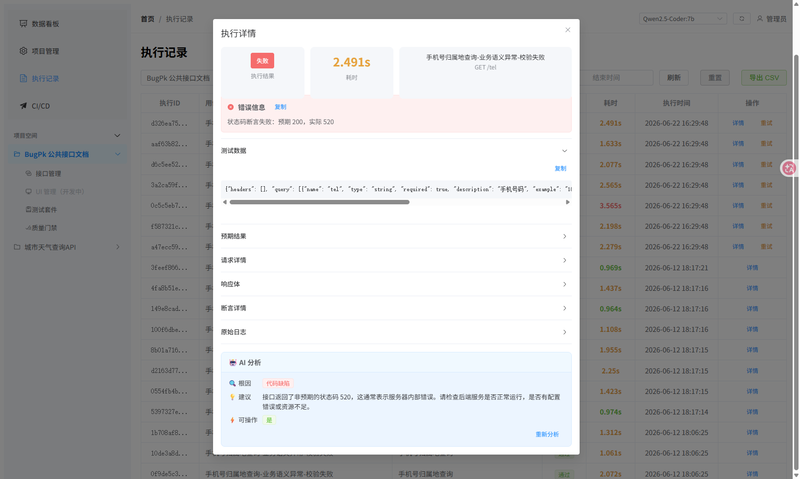This screenshot has height=479, width=800.
Task: Click the 可操作 lightning icon
Action: coord(232,420)
